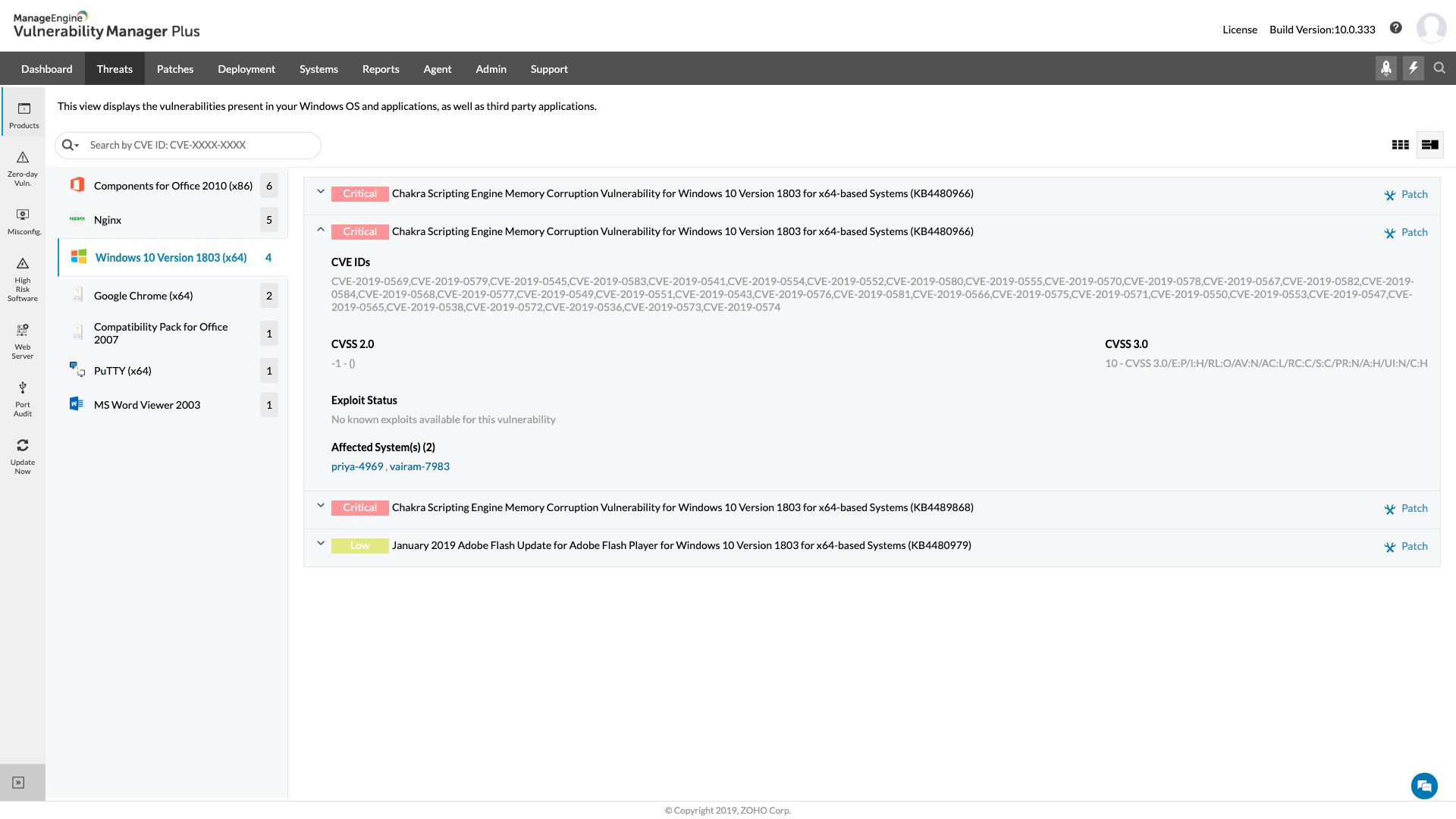Select the Threats tab
The image size is (1456, 819).
(x=115, y=68)
